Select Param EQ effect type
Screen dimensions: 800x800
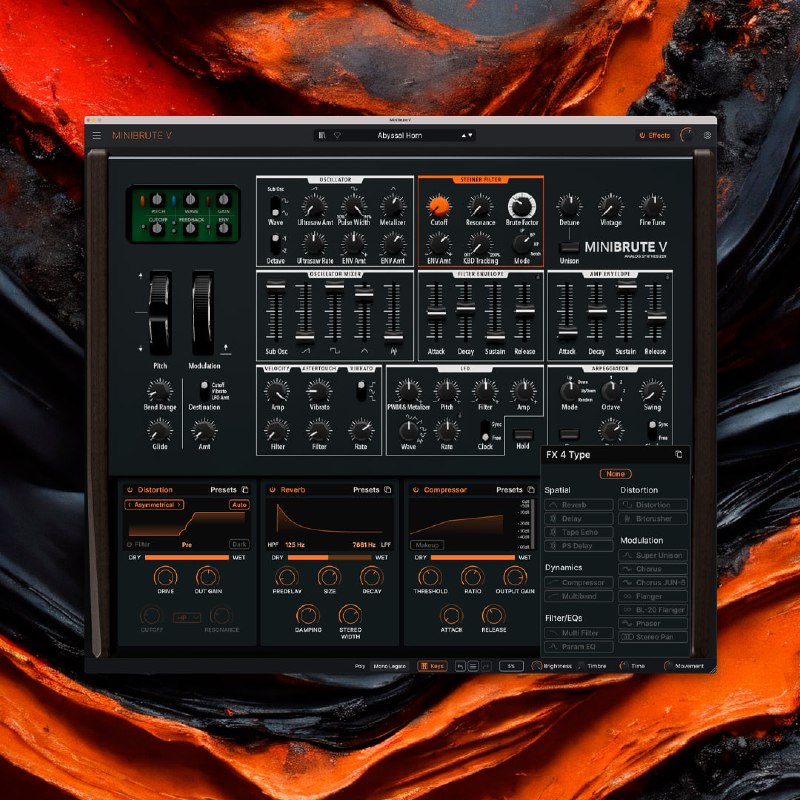[x=579, y=646]
